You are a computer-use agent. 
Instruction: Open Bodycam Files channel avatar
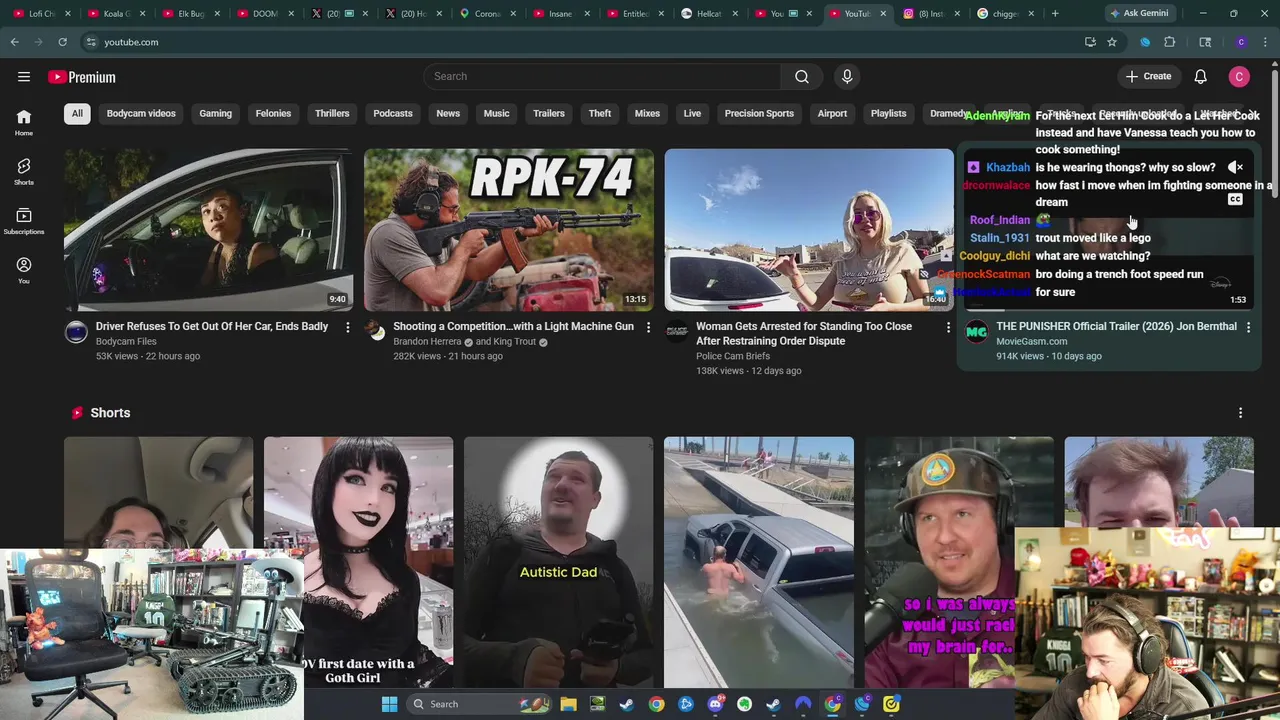(x=76, y=332)
